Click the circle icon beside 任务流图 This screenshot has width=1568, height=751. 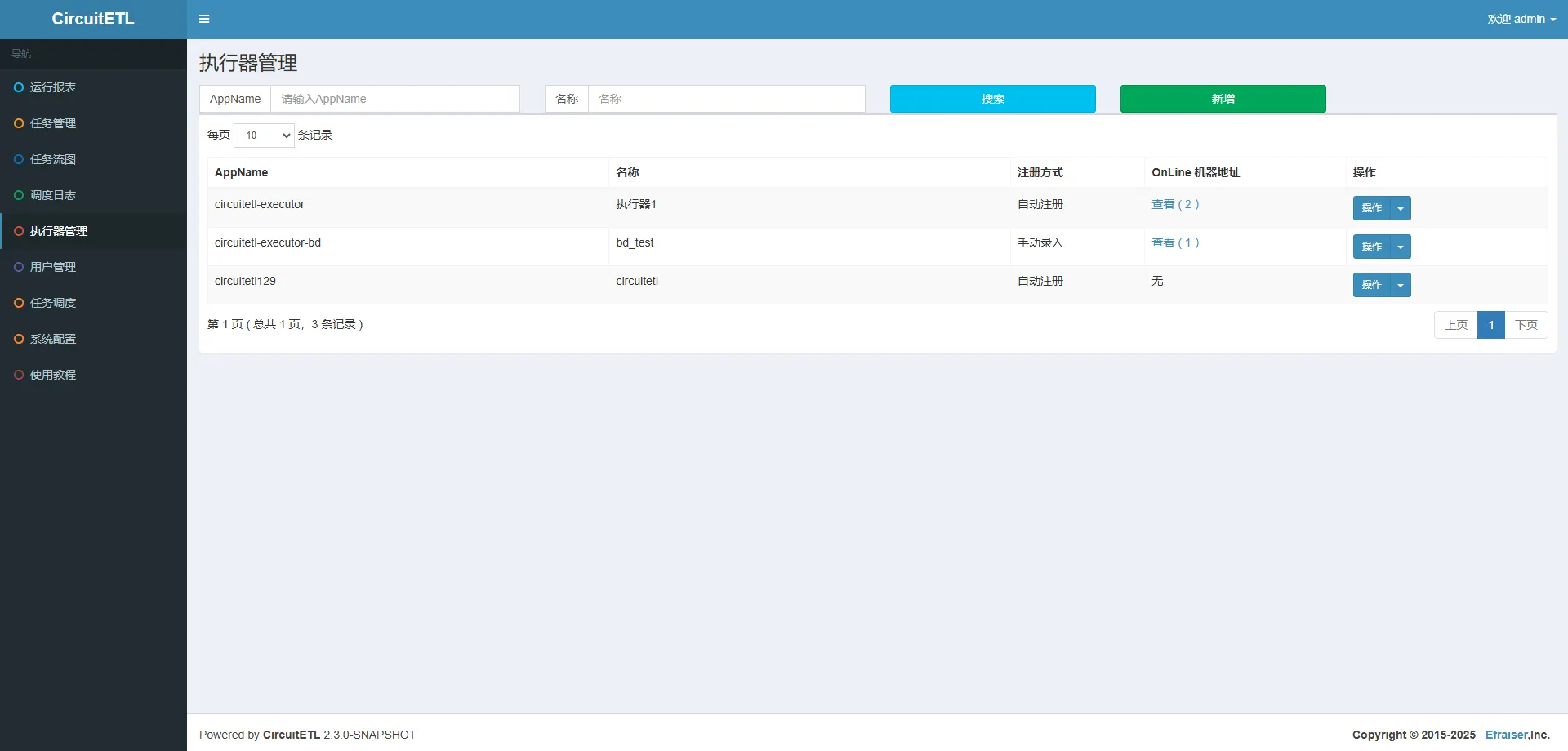pos(19,159)
